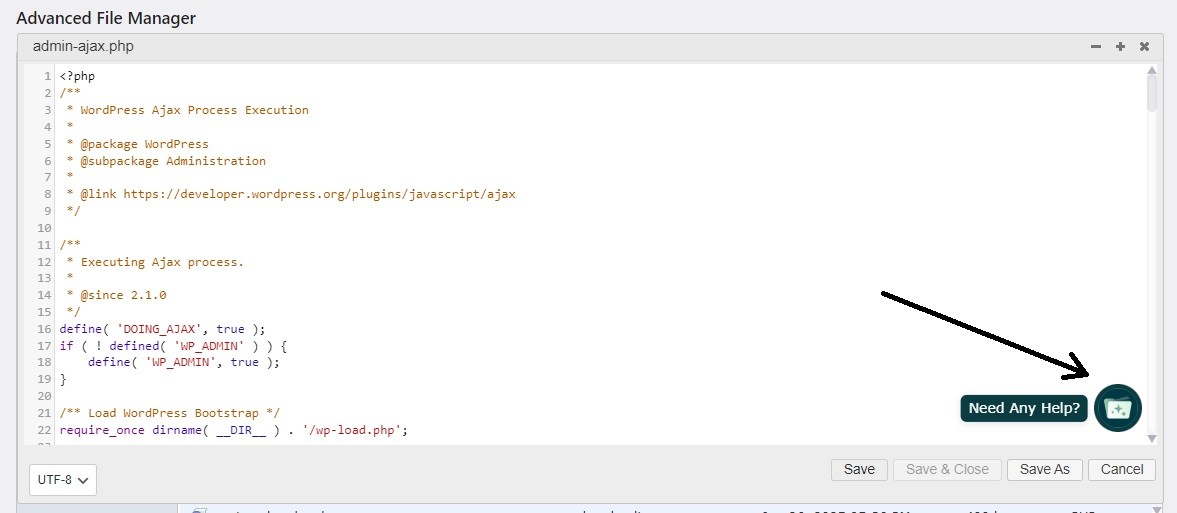Click the Advanced File Manager heading
Viewport: 1177px width, 513px height.
click(x=106, y=18)
